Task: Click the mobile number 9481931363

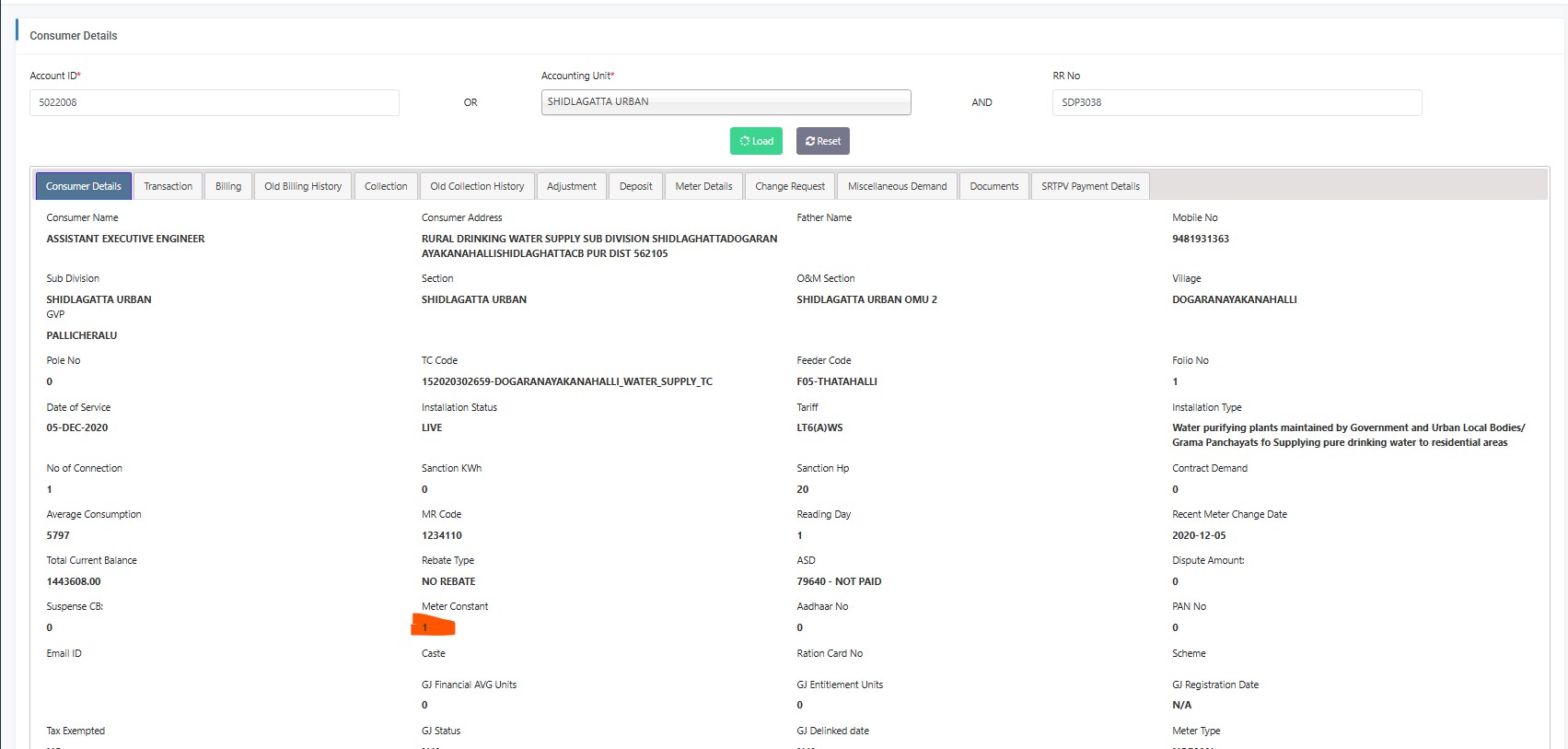Action: tap(1201, 239)
